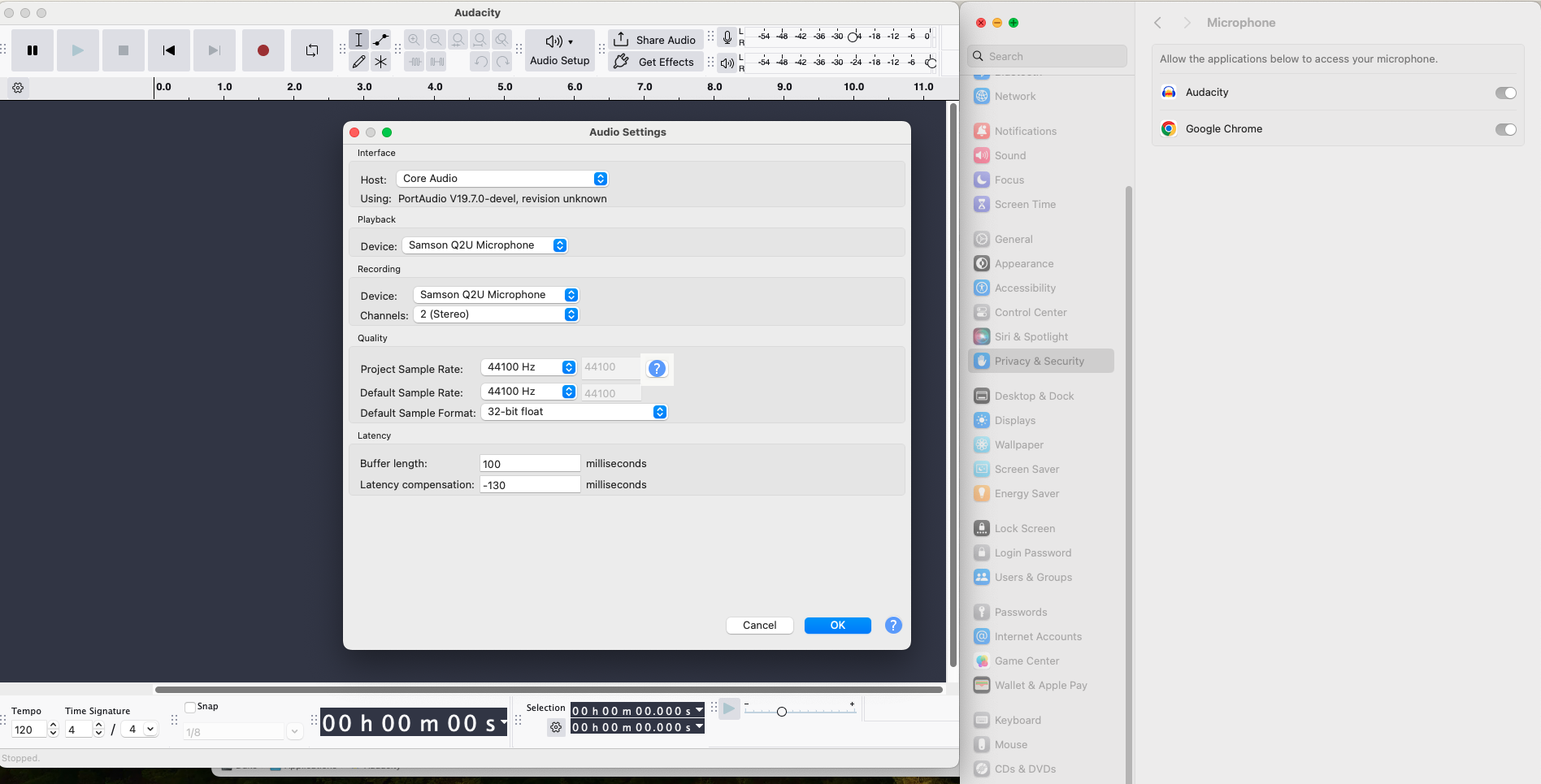The image size is (1541, 784).
Task: Adjust the playback speed slider
Action: (782, 712)
